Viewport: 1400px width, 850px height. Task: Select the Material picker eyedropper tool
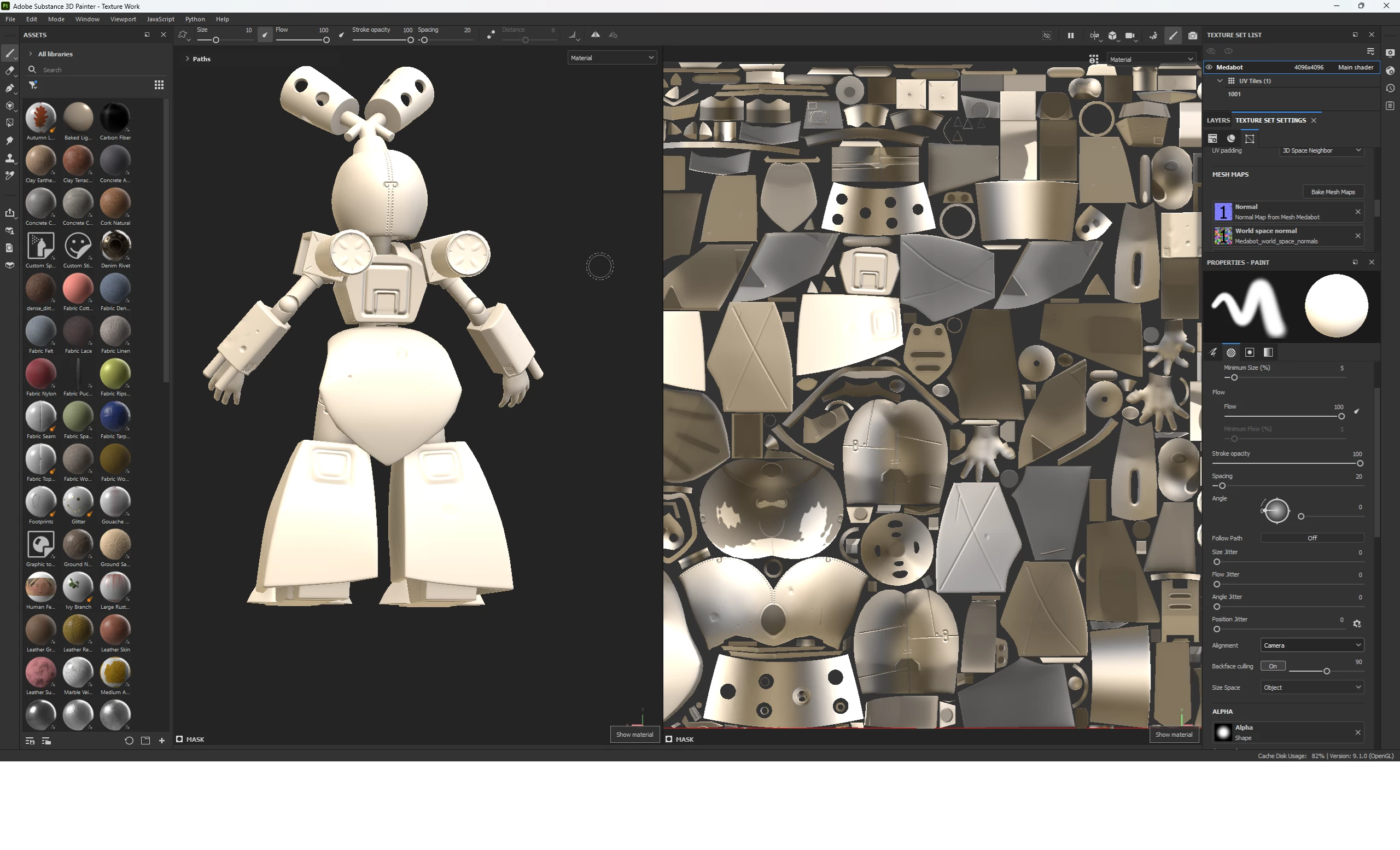click(x=9, y=176)
